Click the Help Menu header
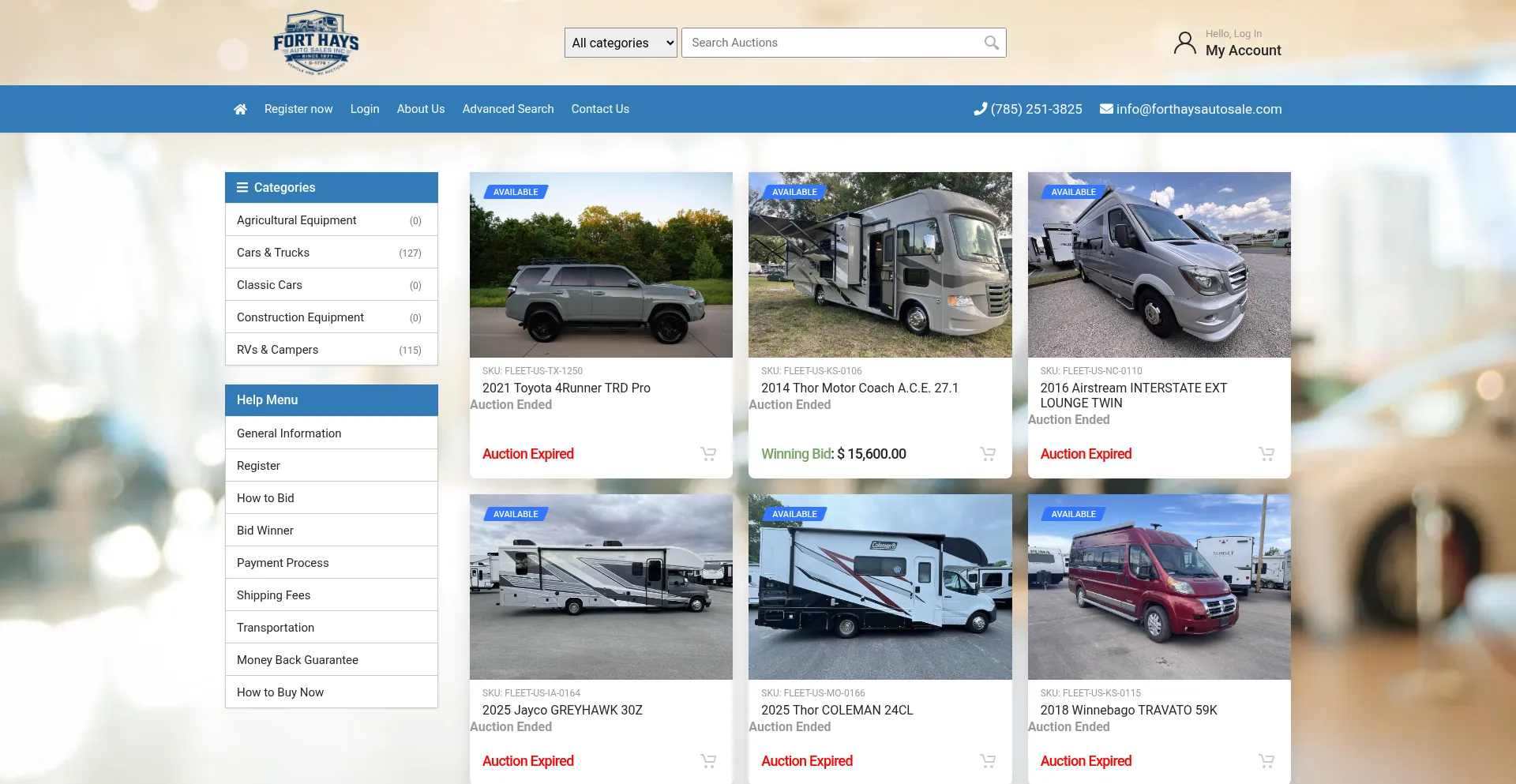Screen dimensions: 1516x784 [332, 400]
